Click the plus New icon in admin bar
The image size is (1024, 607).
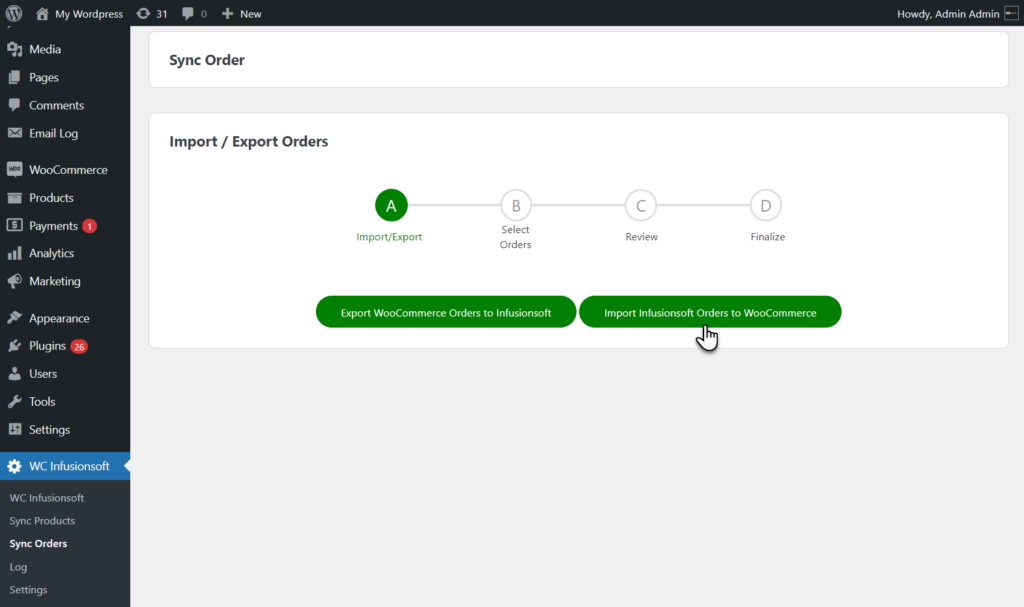(x=227, y=14)
